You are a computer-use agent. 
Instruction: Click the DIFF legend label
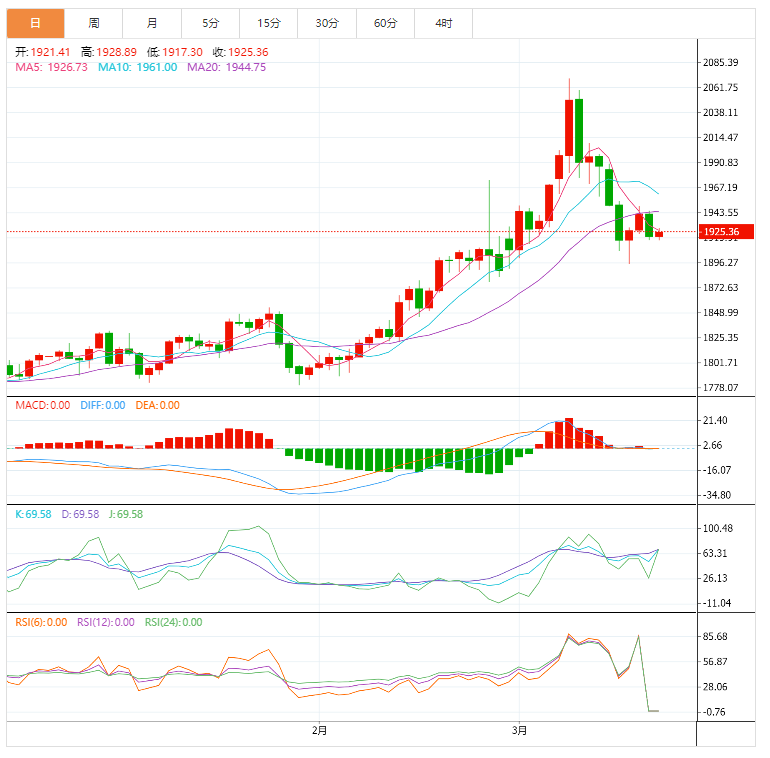coord(101,405)
